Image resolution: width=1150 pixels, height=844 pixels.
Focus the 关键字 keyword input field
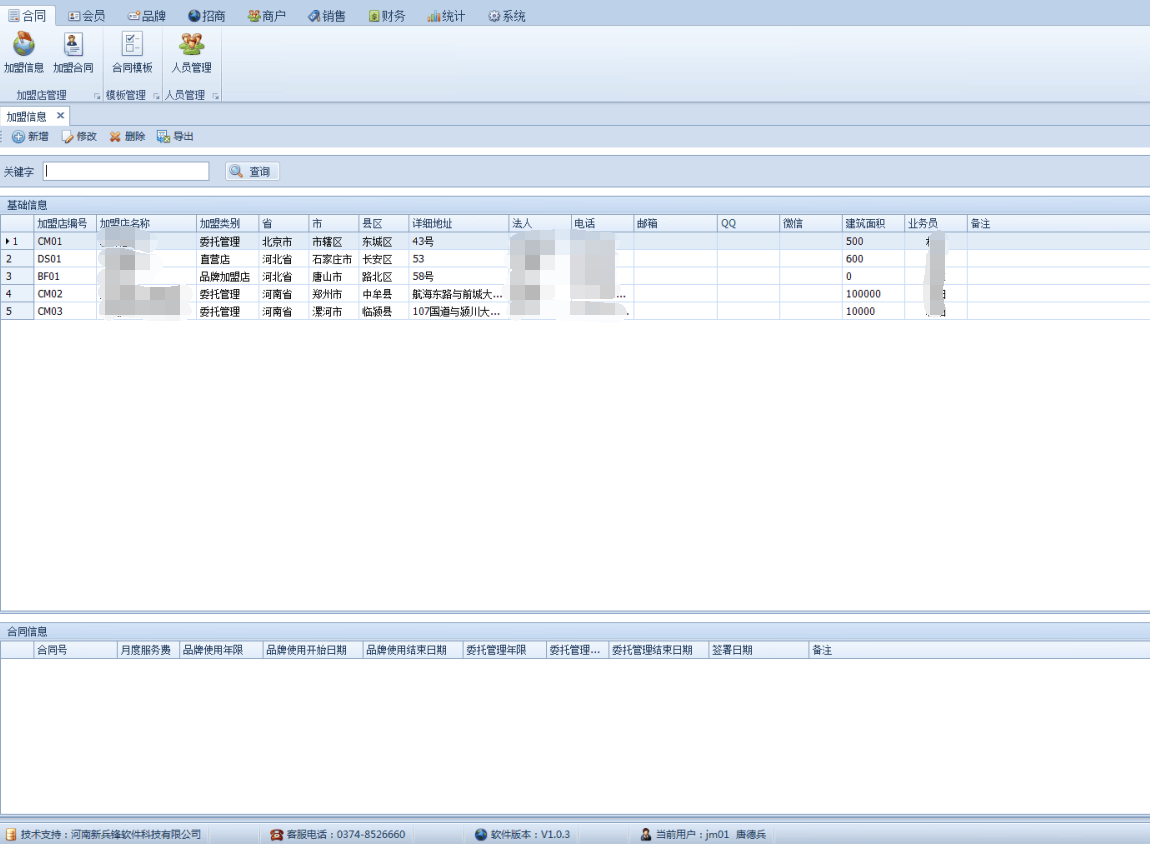click(126, 171)
